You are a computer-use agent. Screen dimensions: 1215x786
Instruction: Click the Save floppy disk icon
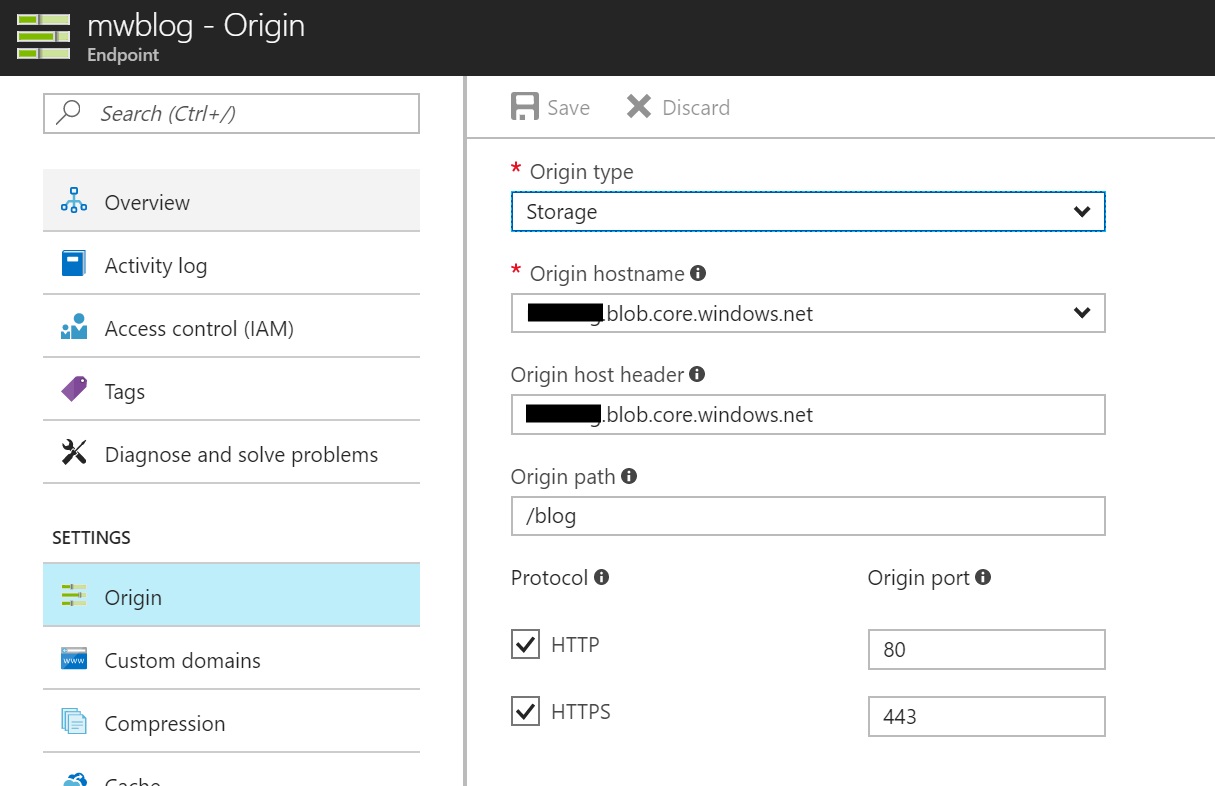(x=524, y=107)
